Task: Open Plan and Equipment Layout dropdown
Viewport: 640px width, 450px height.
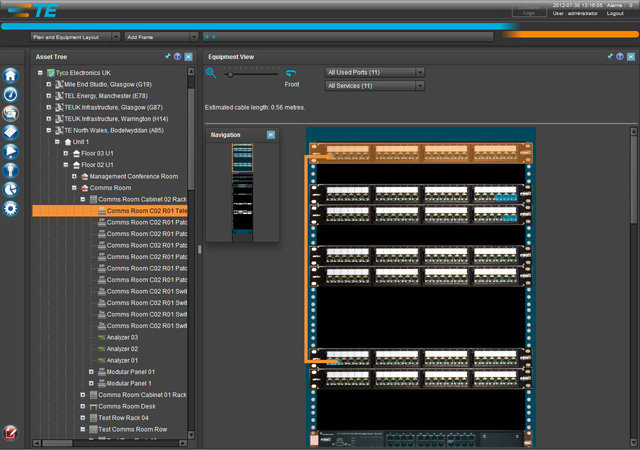Action: click(76, 37)
